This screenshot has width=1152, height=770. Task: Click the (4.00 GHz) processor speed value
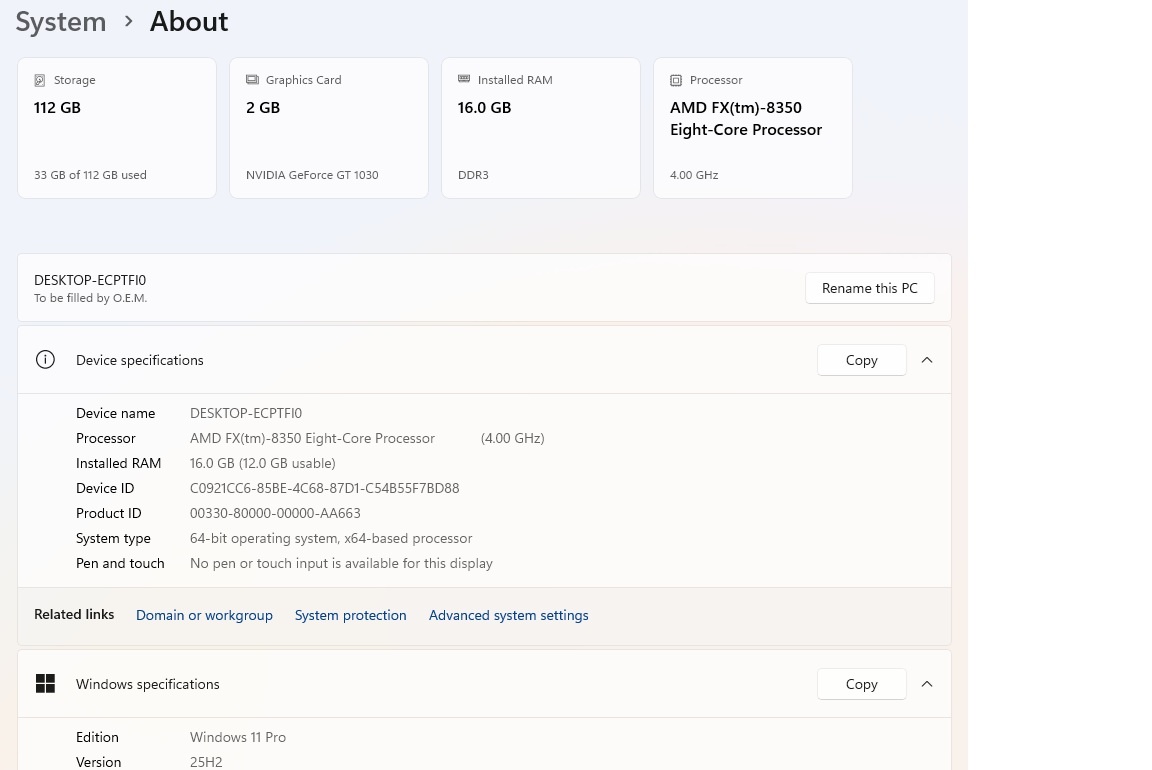pyautogui.click(x=513, y=438)
